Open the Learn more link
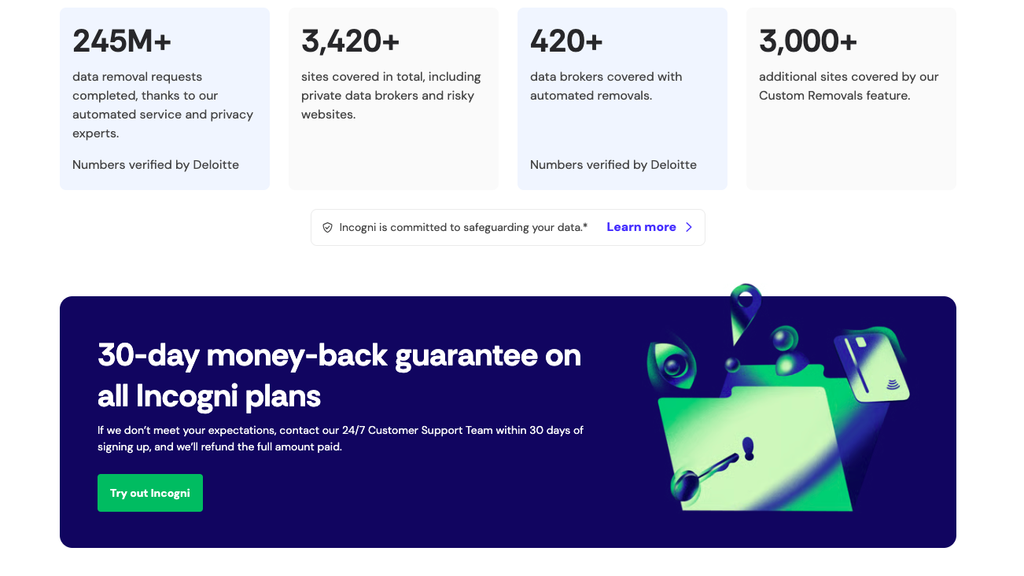The image size is (1024, 576). point(641,227)
